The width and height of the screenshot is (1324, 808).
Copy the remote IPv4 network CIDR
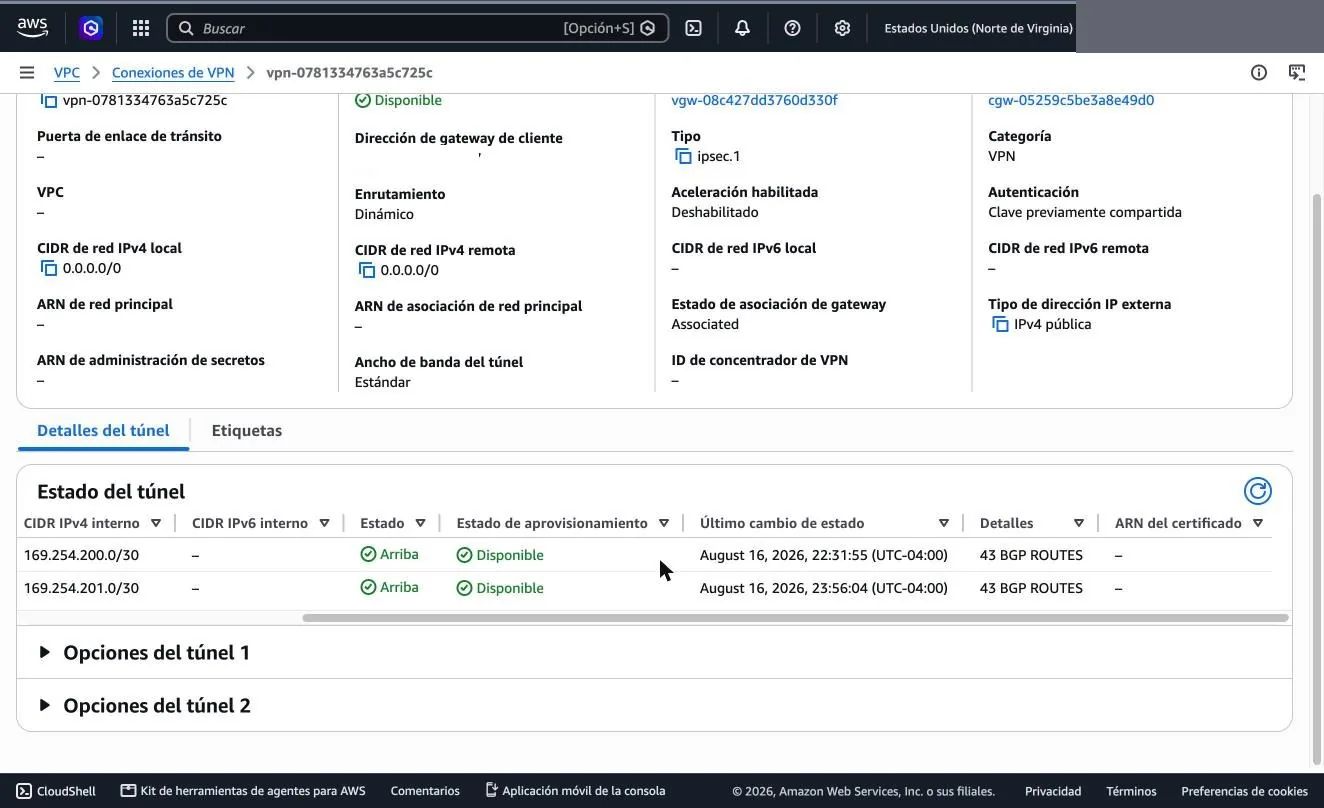click(366, 270)
